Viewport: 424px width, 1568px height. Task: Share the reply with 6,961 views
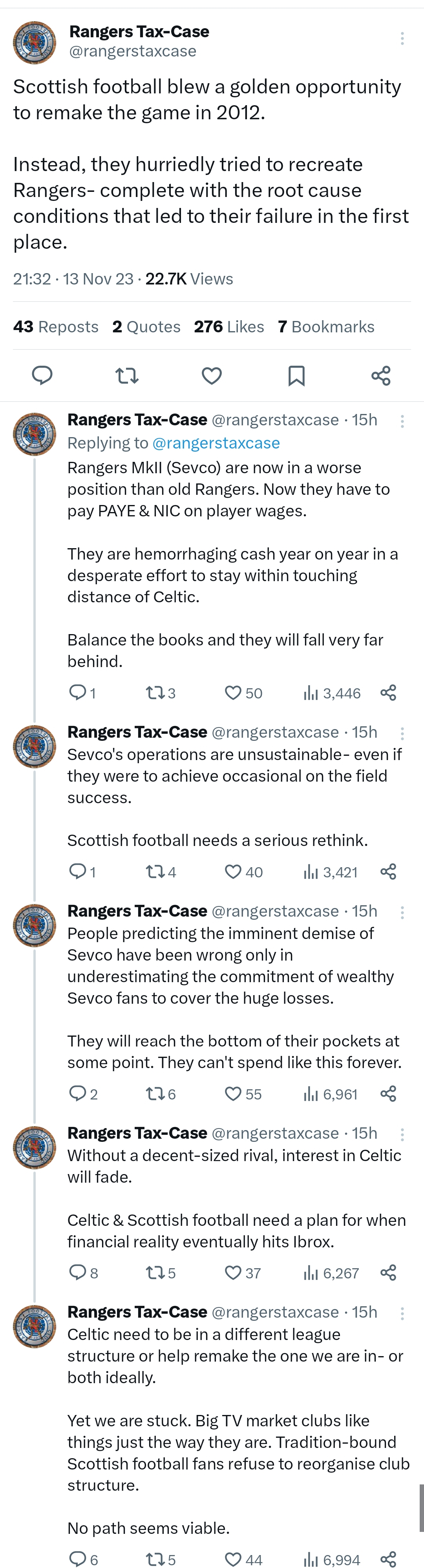pos(388,1094)
